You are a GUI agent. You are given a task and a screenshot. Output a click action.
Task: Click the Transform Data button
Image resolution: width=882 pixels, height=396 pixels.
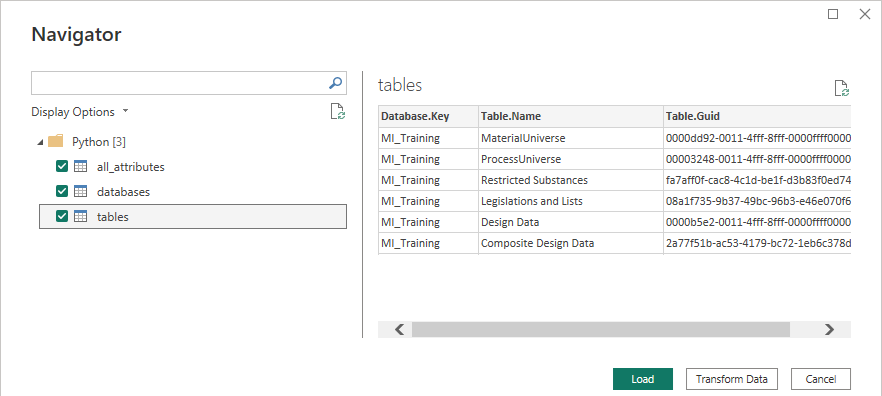click(731, 379)
